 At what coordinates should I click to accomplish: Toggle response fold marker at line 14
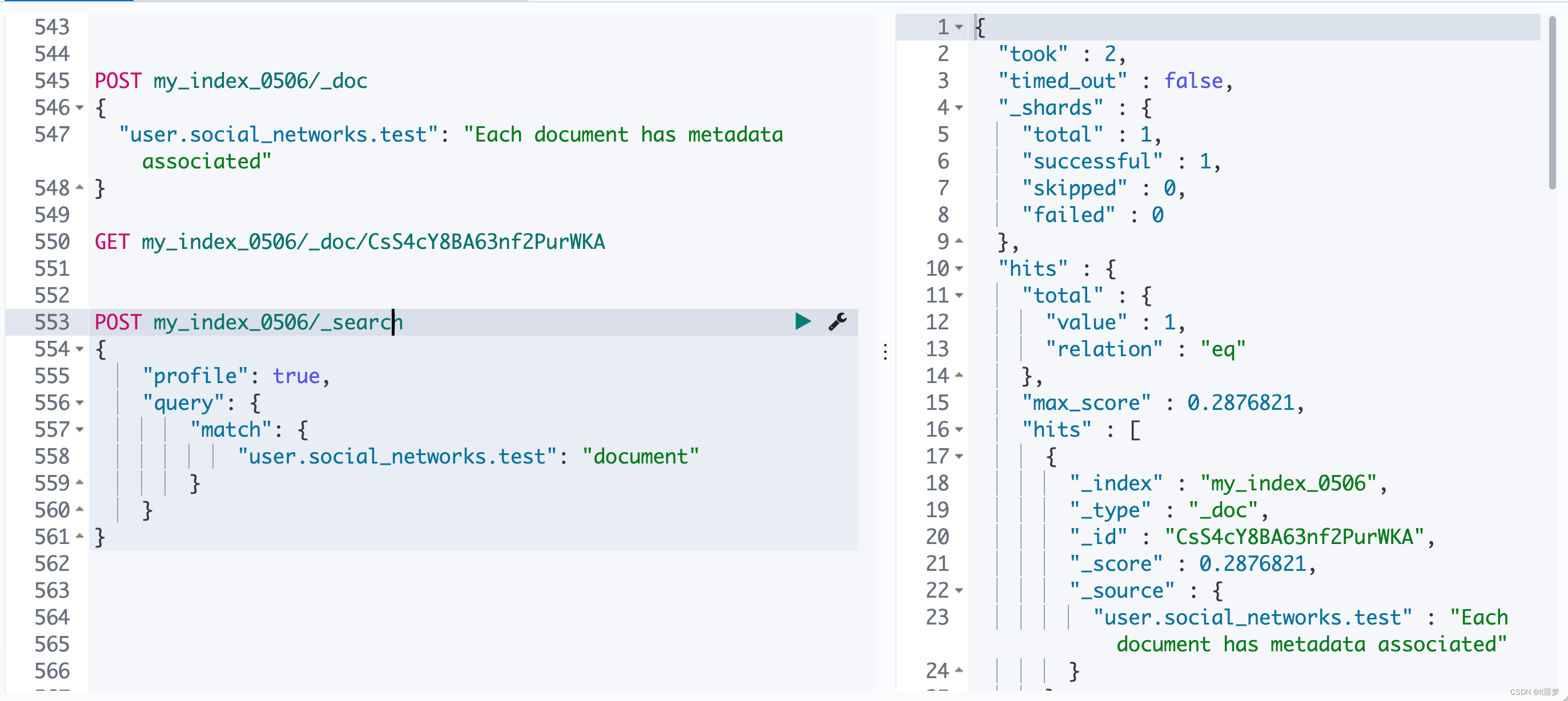(x=959, y=376)
